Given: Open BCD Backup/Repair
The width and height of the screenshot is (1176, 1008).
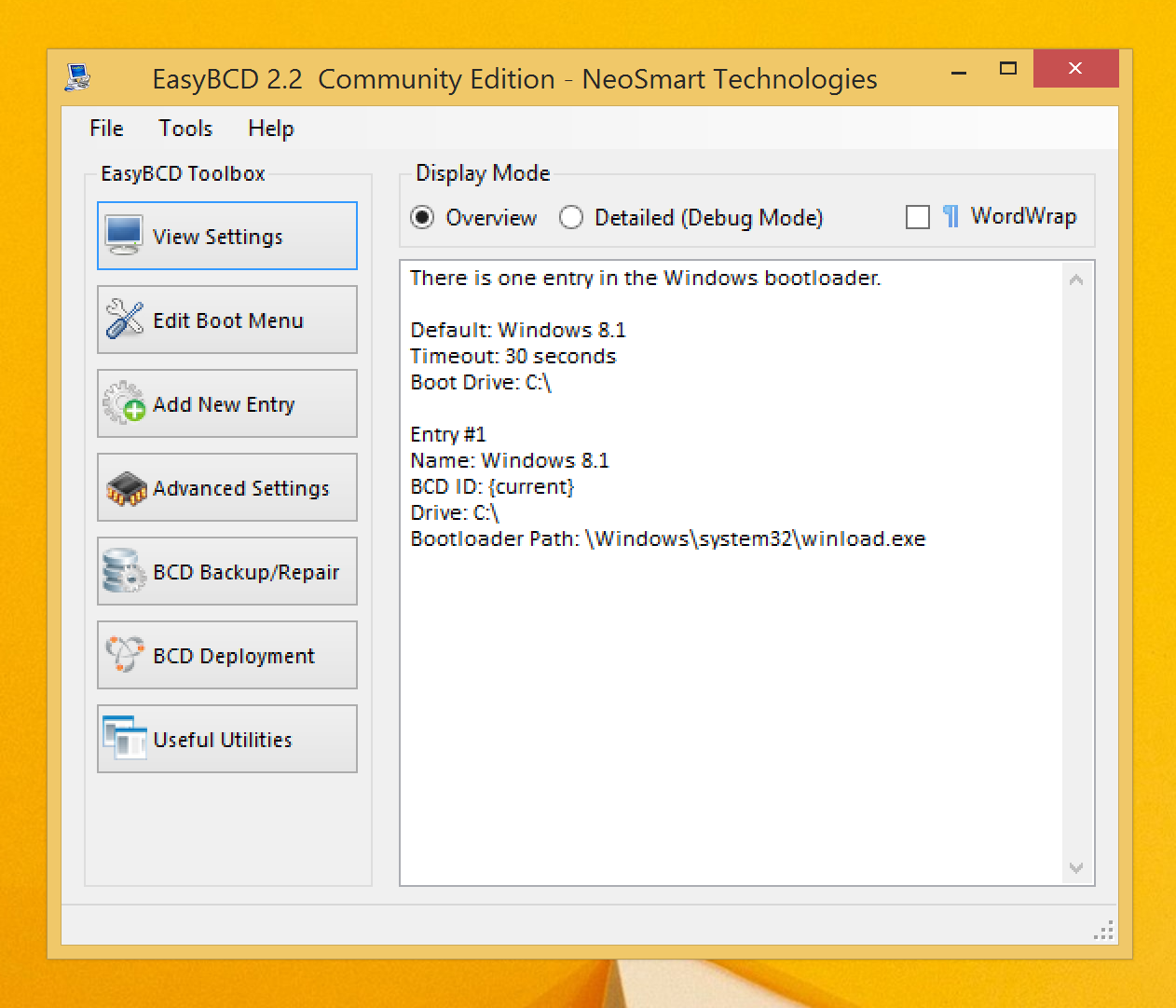Looking at the screenshot, I should pyautogui.click(x=227, y=571).
